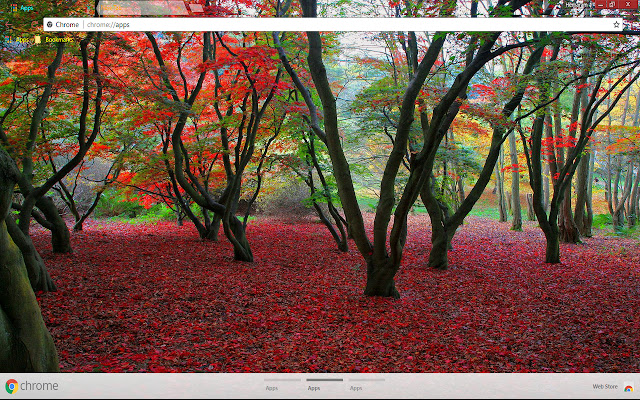Go back with the back arrow
The height and width of the screenshot is (400, 640).
click(x=8, y=24)
